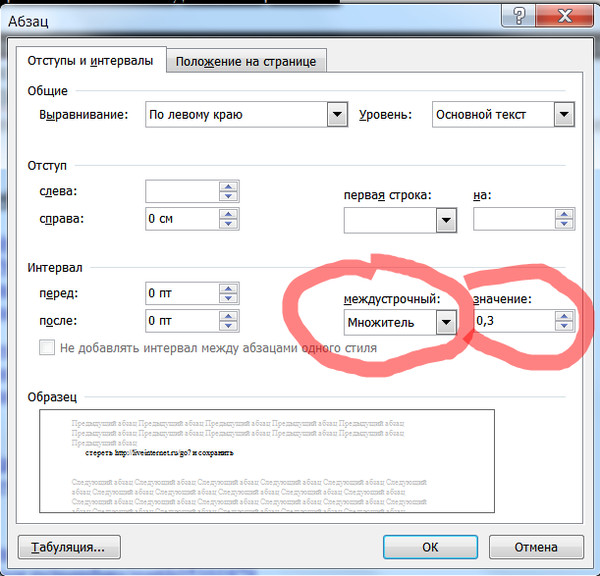Confirm with the ОК button
The height and width of the screenshot is (576, 600).
430,547
